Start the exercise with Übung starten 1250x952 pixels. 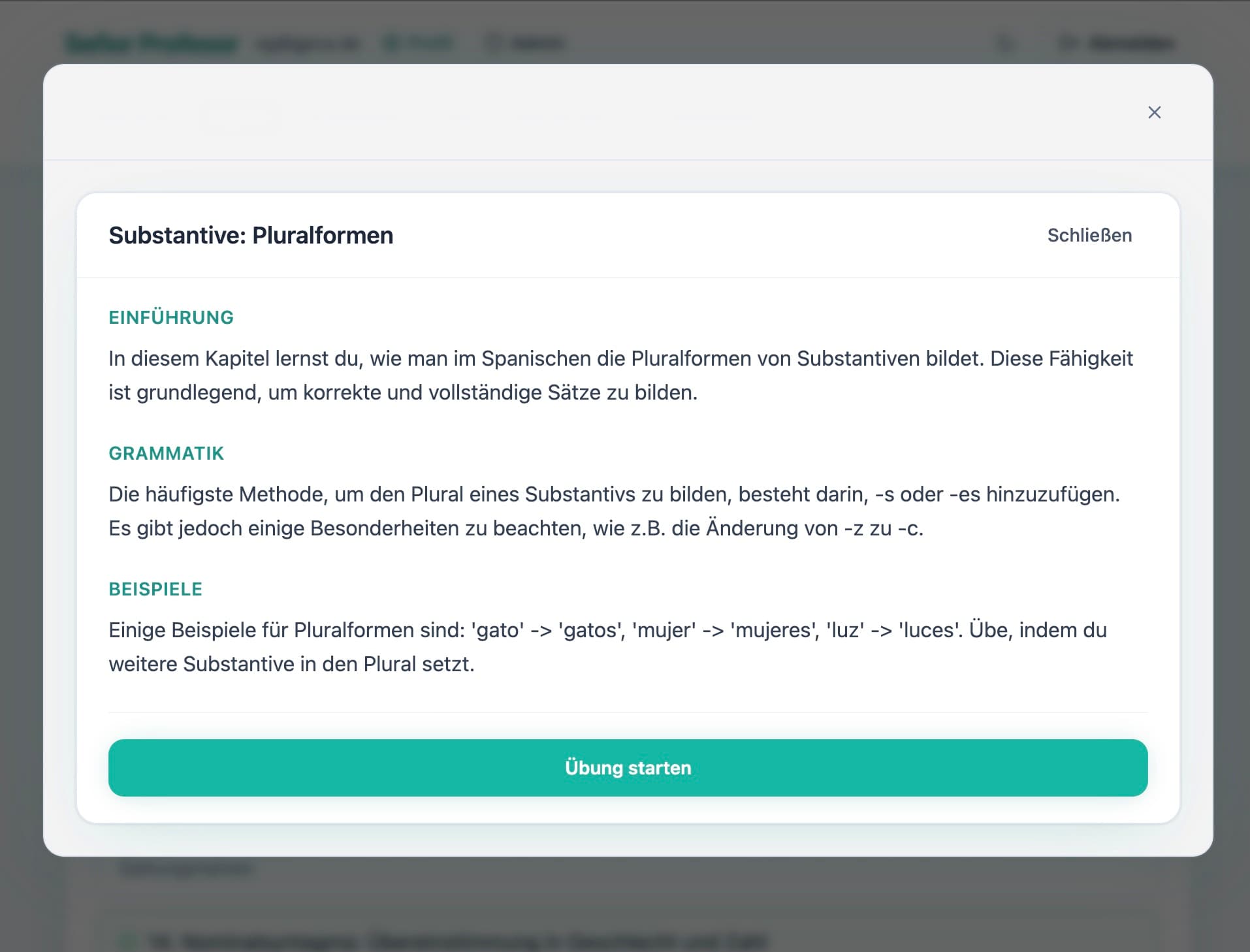point(628,767)
